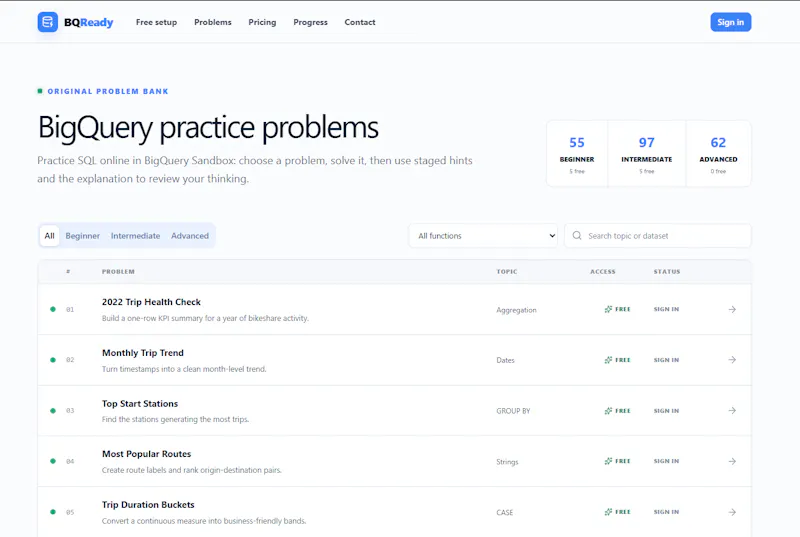Open arrow for Trip Duration Buckets
Image resolution: width=800 pixels, height=537 pixels.
[x=732, y=512]
